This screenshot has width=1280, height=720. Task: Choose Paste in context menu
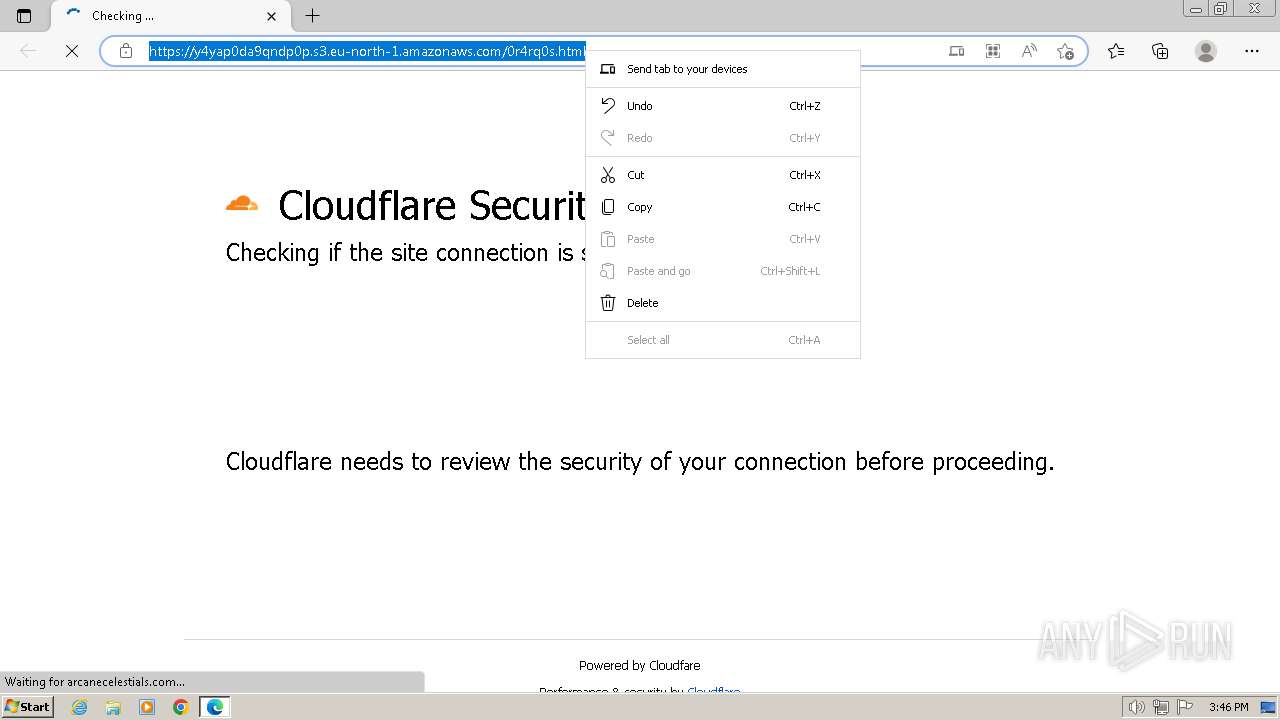(722, 239)
